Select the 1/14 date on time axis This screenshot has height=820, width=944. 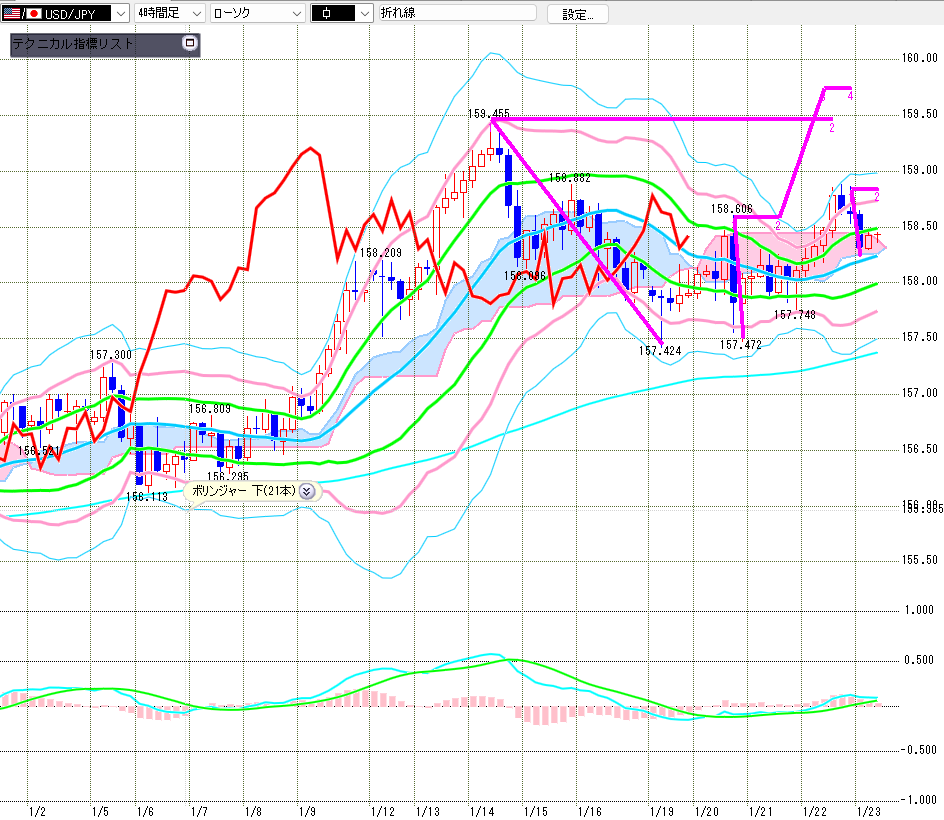(x=480, y=810)
